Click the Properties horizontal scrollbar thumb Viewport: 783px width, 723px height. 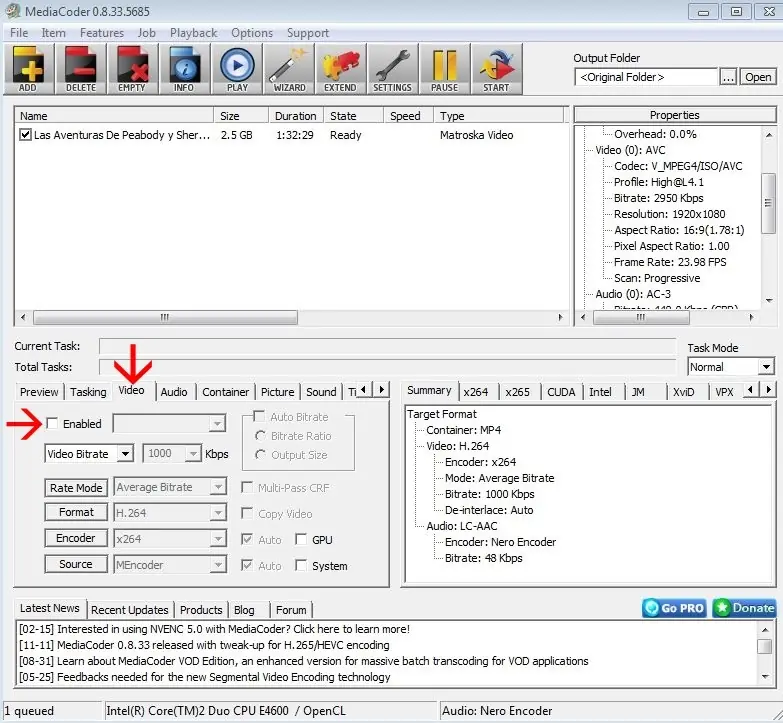click(x=641, y=317)
